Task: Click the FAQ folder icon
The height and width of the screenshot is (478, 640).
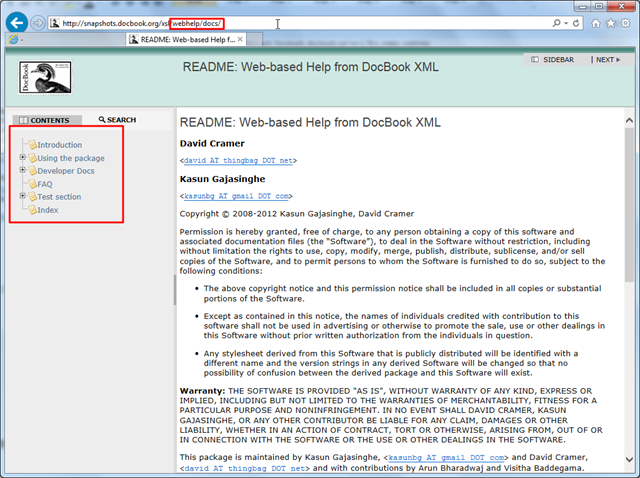Action: click(x=32, y=184)
